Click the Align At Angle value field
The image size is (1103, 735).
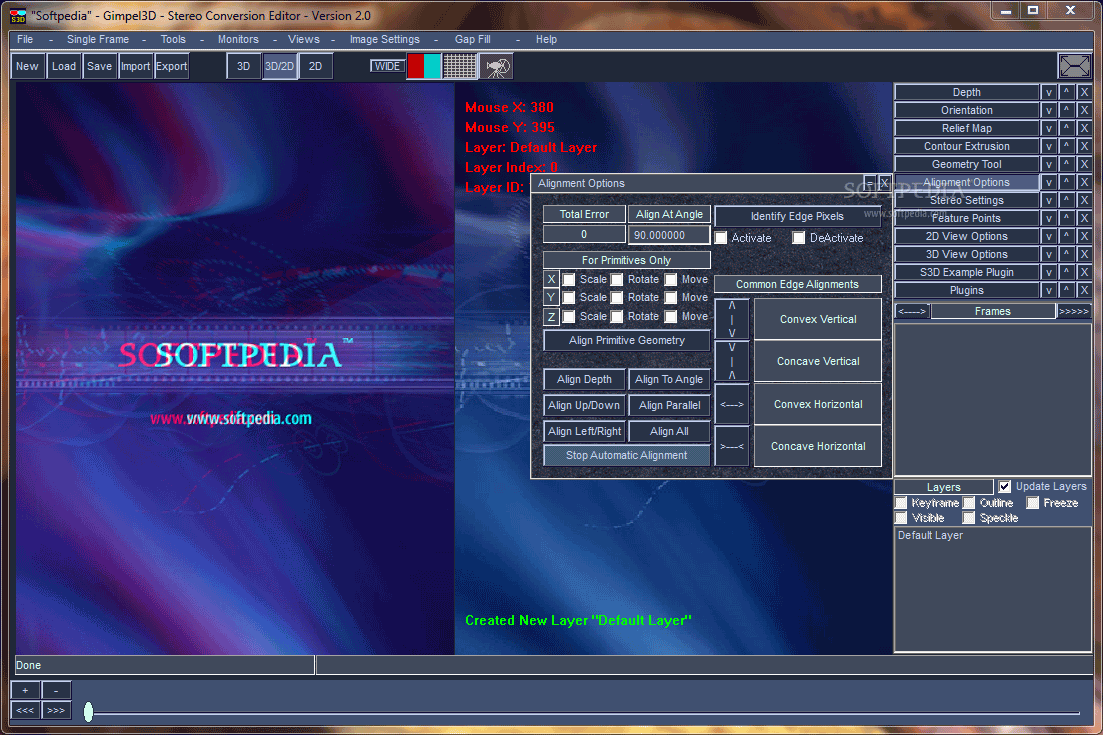pos(669,235)
